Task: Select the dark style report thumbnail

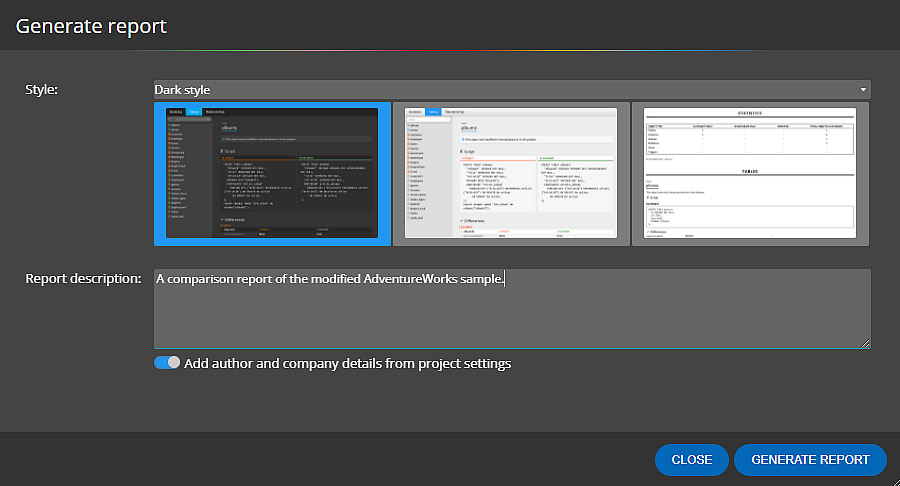Action: click(272, 174)
